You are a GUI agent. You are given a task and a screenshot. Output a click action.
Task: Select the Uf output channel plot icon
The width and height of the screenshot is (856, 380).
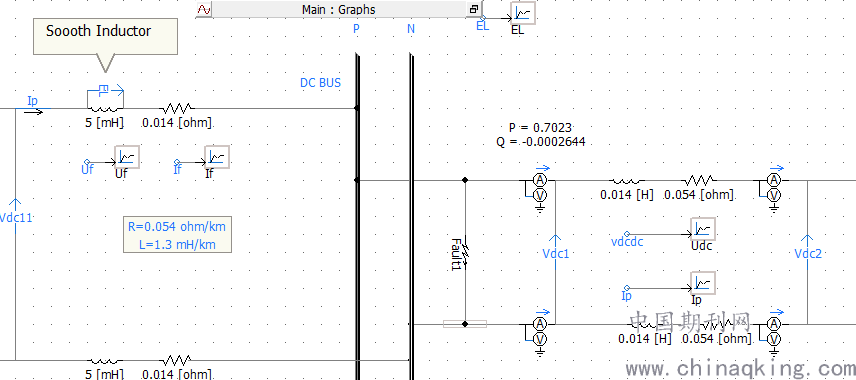coord(127,157)
